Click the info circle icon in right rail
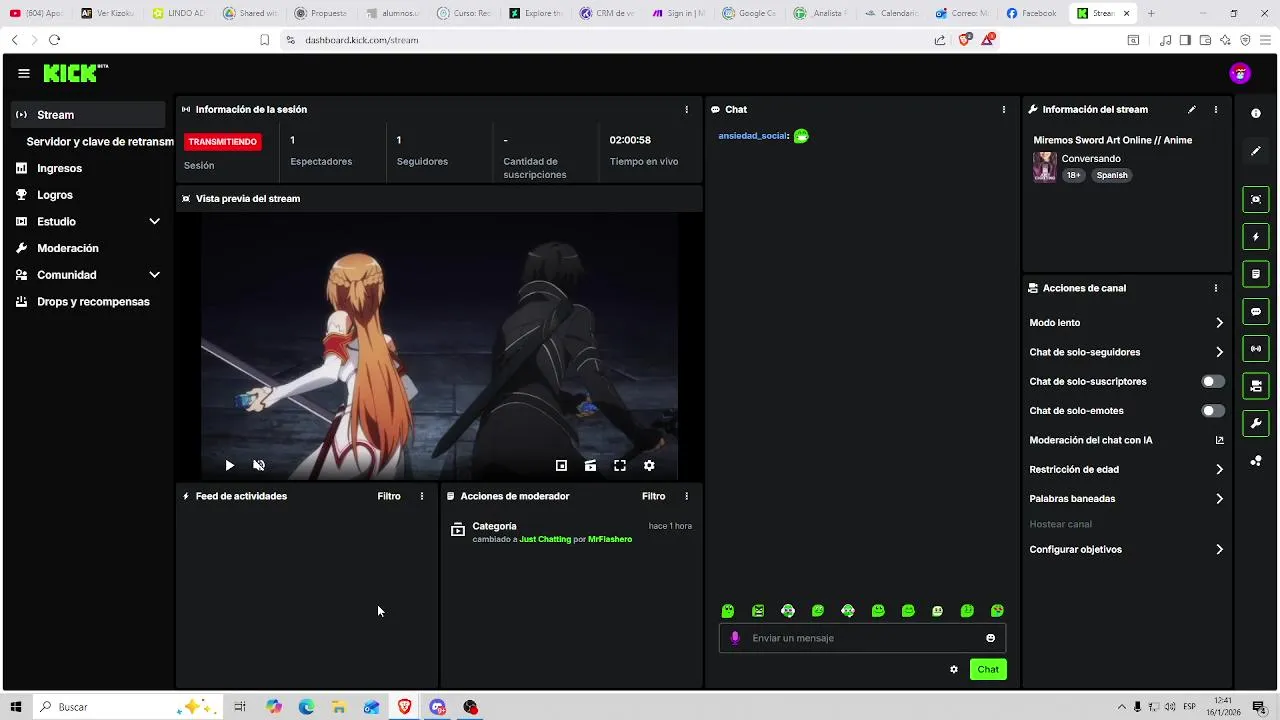This screenshot has width=1280, height=720. (x=1256, y=113)
